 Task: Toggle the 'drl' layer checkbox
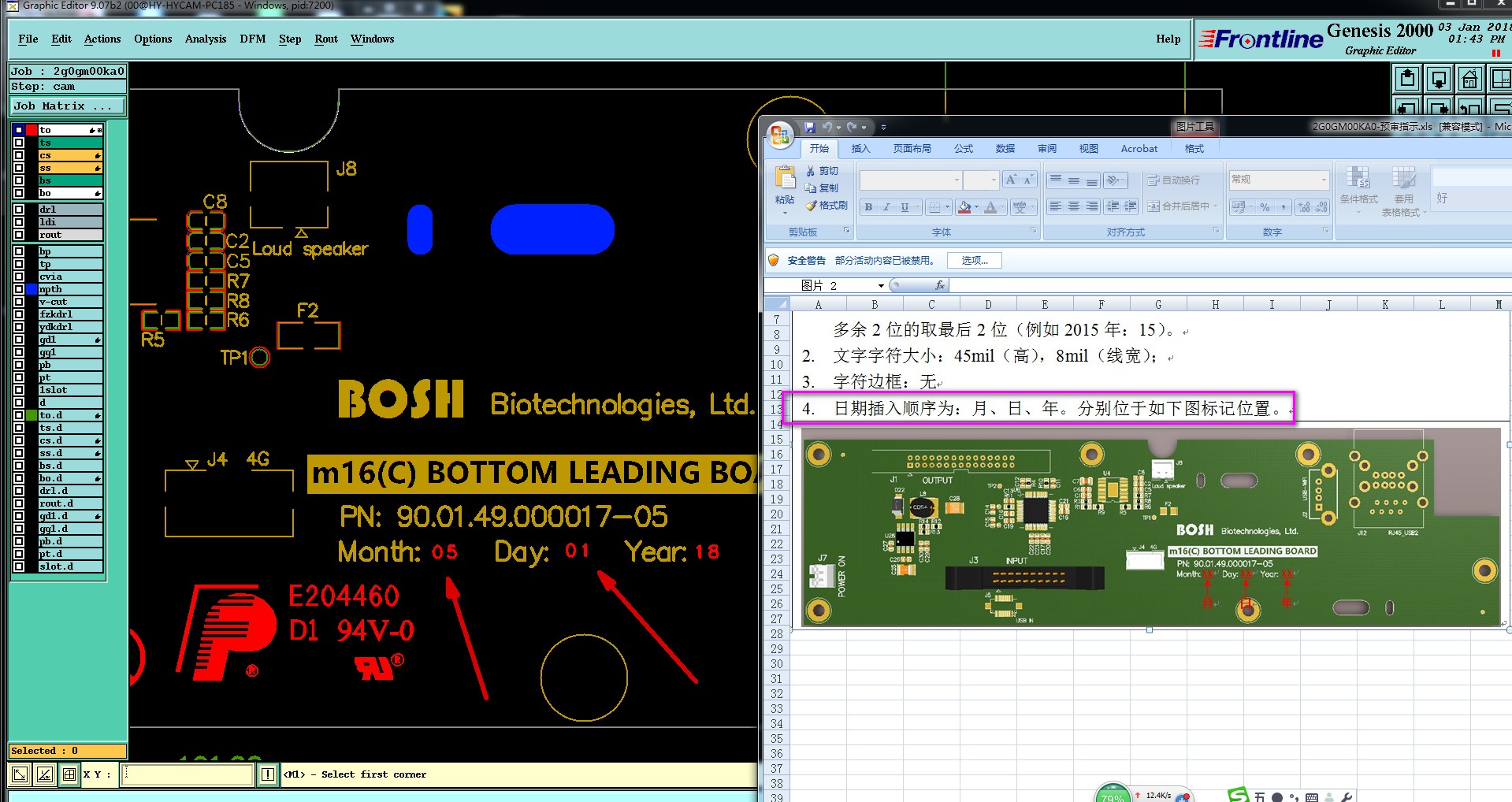[x=19, y=210]
